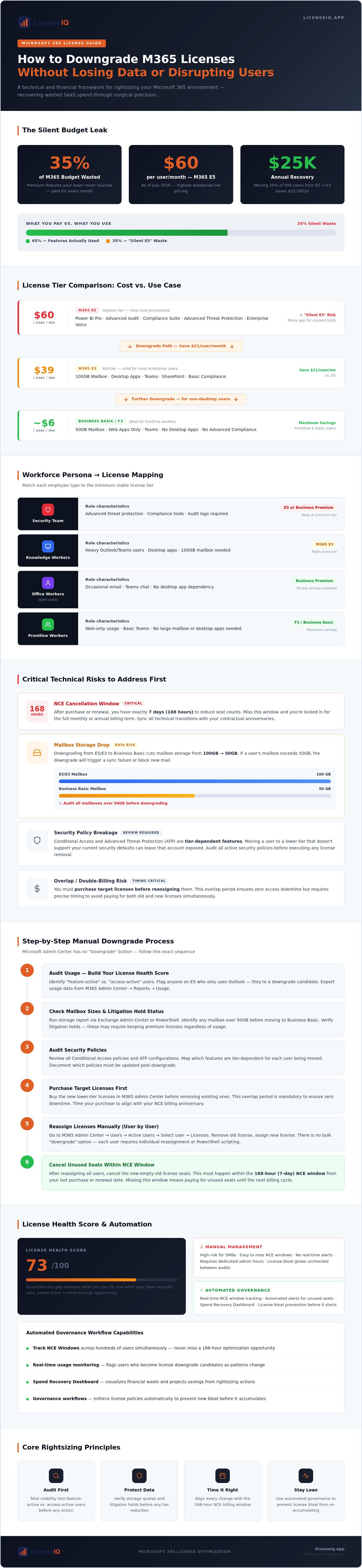Open the LICENSEIQ.APP link at top right
Screen dimensions: 362x1568
pos(324,18)
